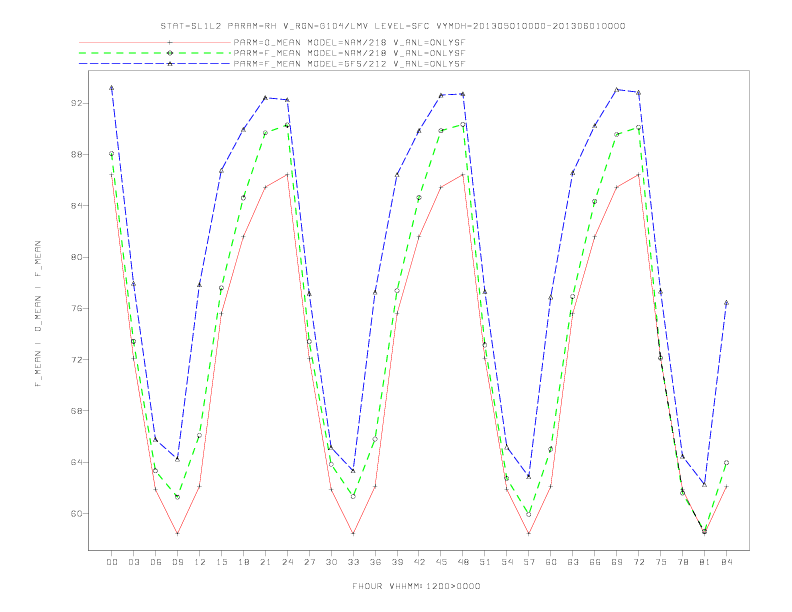Click x-axis tick label 66
Viewport: 792px width, 612px height.
point(595,562)
